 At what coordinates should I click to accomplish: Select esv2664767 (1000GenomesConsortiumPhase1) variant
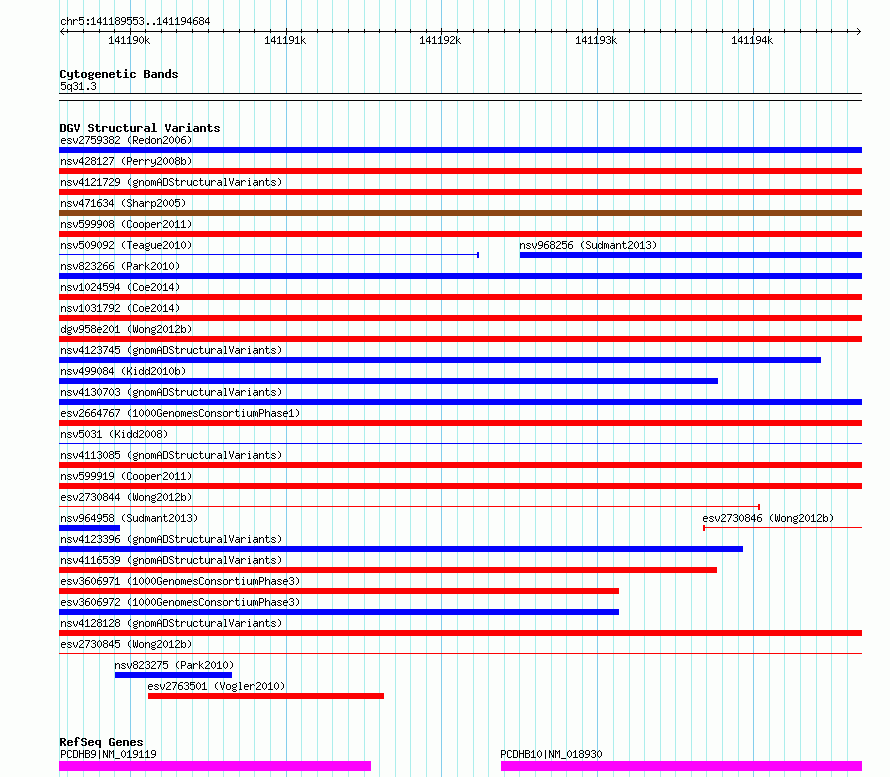tap(180, 413)
